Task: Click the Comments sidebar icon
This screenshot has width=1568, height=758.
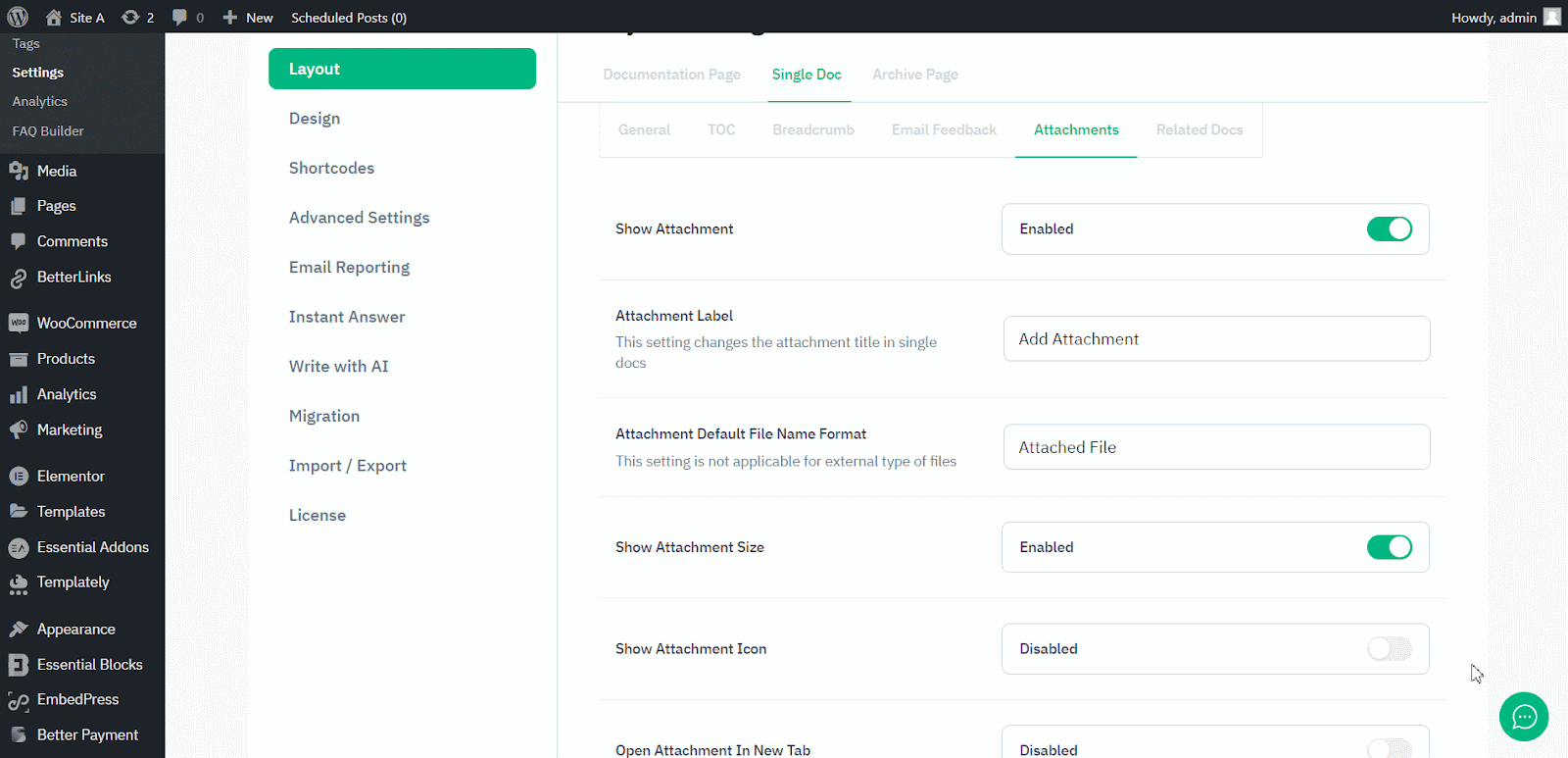Action: point(19,241)
